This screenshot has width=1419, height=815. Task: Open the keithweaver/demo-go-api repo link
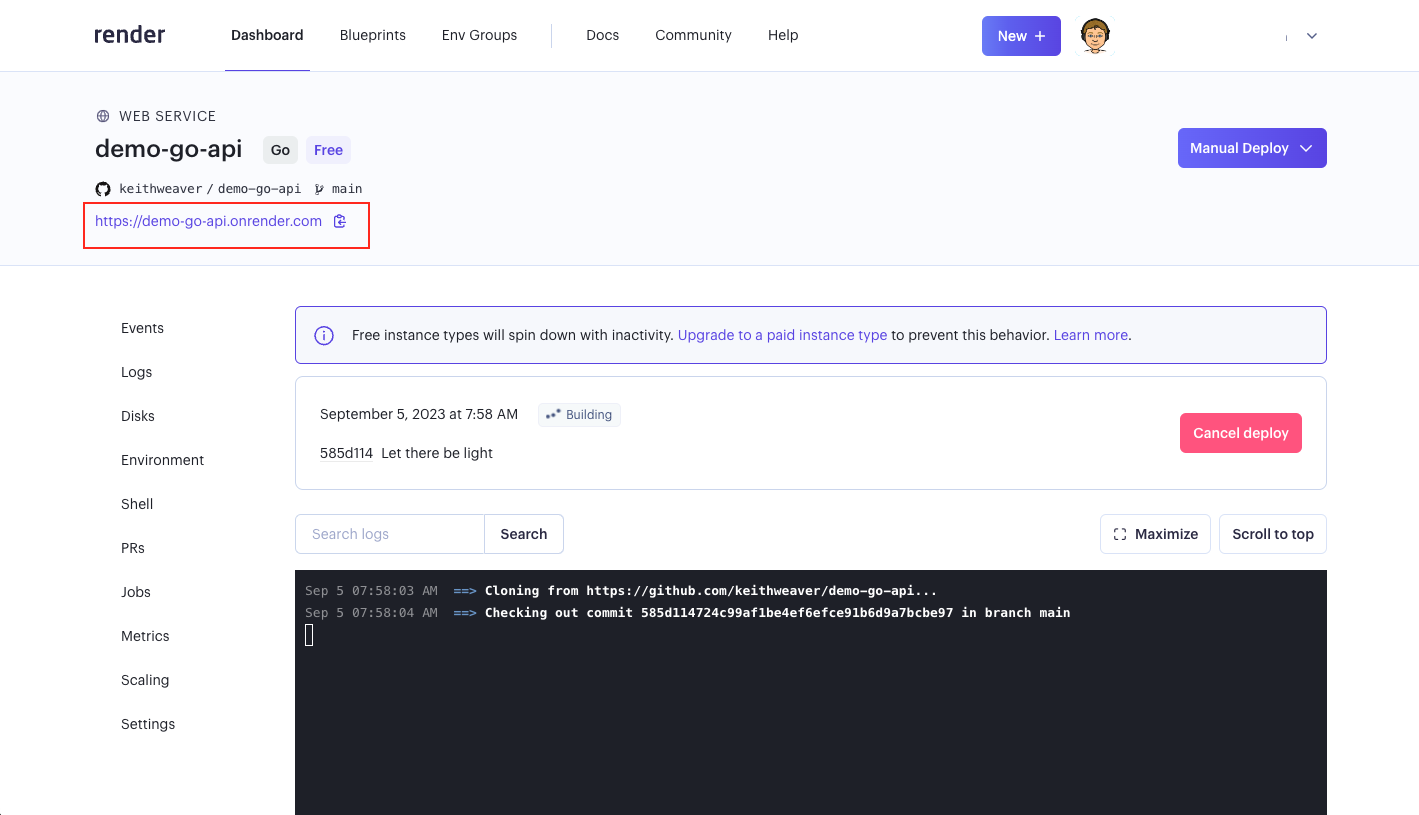click(210, 189)
